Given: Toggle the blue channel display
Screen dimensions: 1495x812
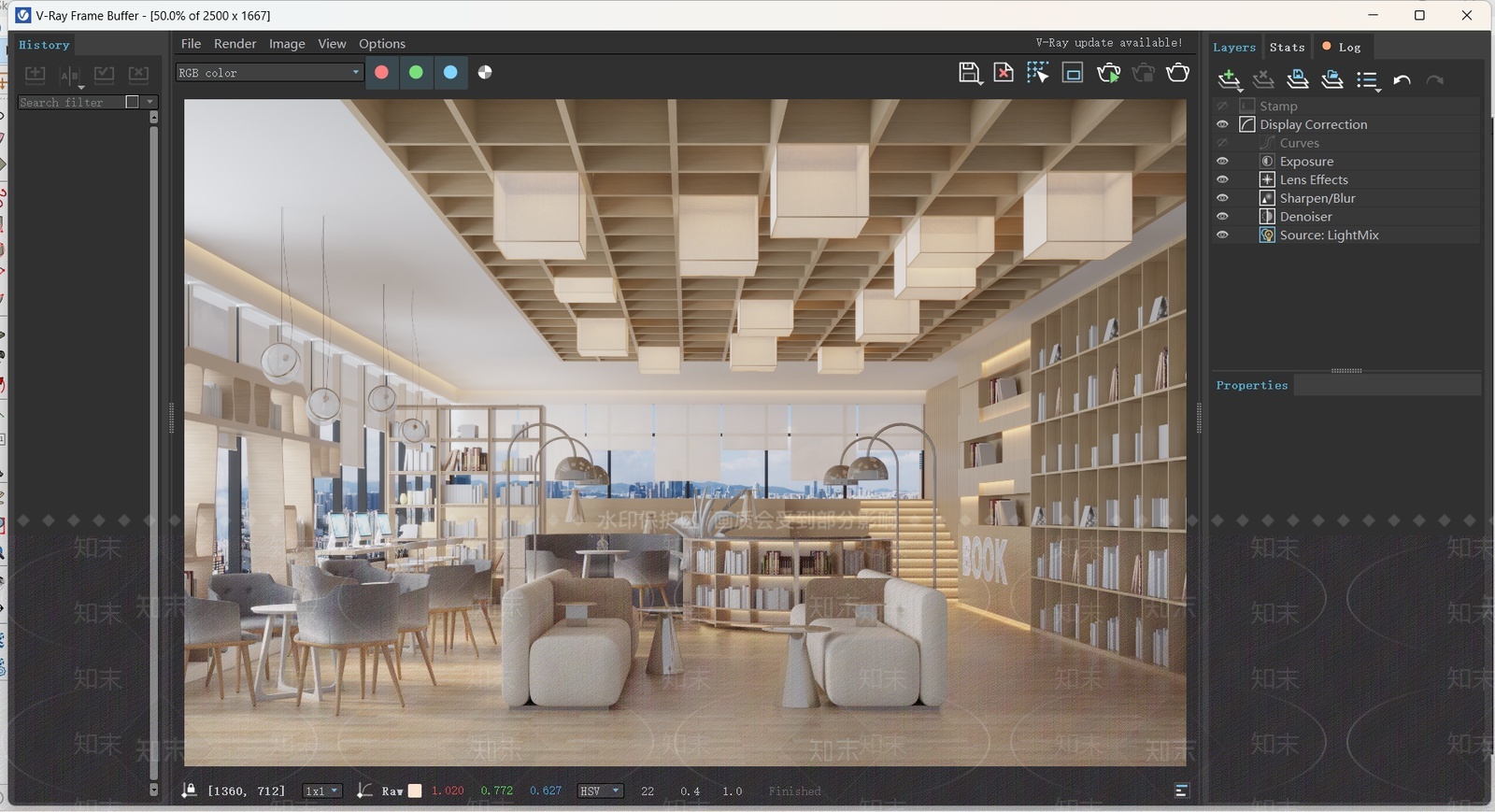Looking at the screenshot, I should pos(450,72).
